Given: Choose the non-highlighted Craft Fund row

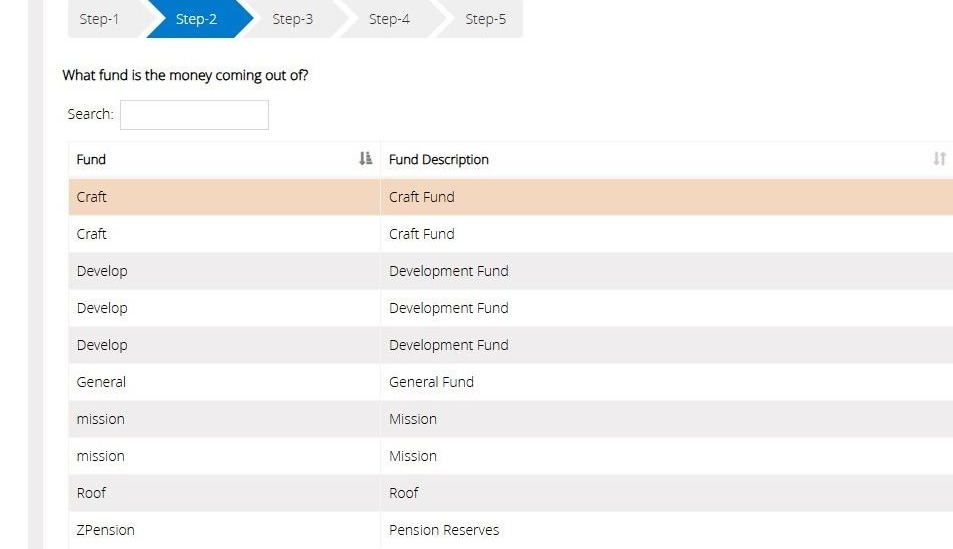Looking at the screenshot, I should coord(511,233).
